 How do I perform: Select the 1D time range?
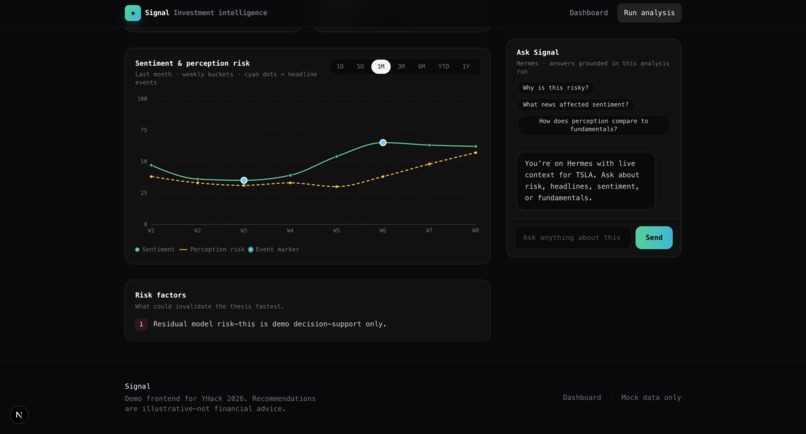pyautogui.click(x=340, y=67)
